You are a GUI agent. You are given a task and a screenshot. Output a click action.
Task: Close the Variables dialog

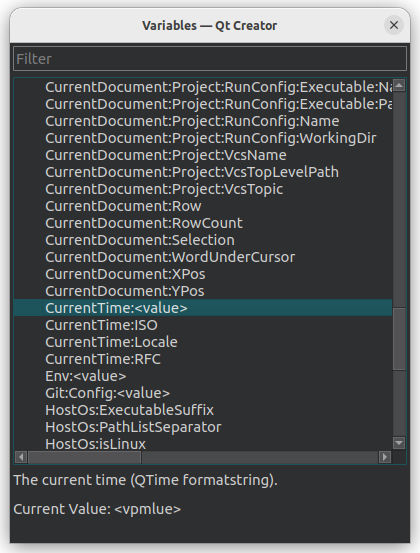pyautogui.click(x=394, y=25)
